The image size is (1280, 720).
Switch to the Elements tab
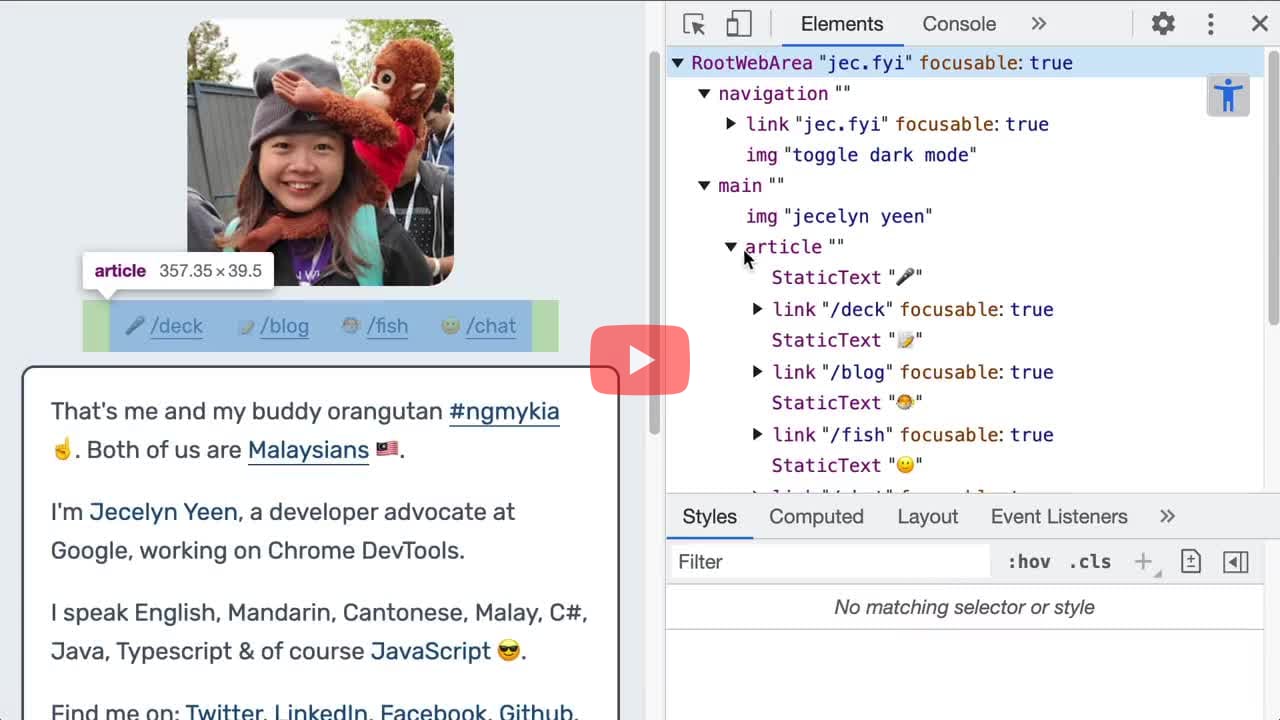pos(842,24)
